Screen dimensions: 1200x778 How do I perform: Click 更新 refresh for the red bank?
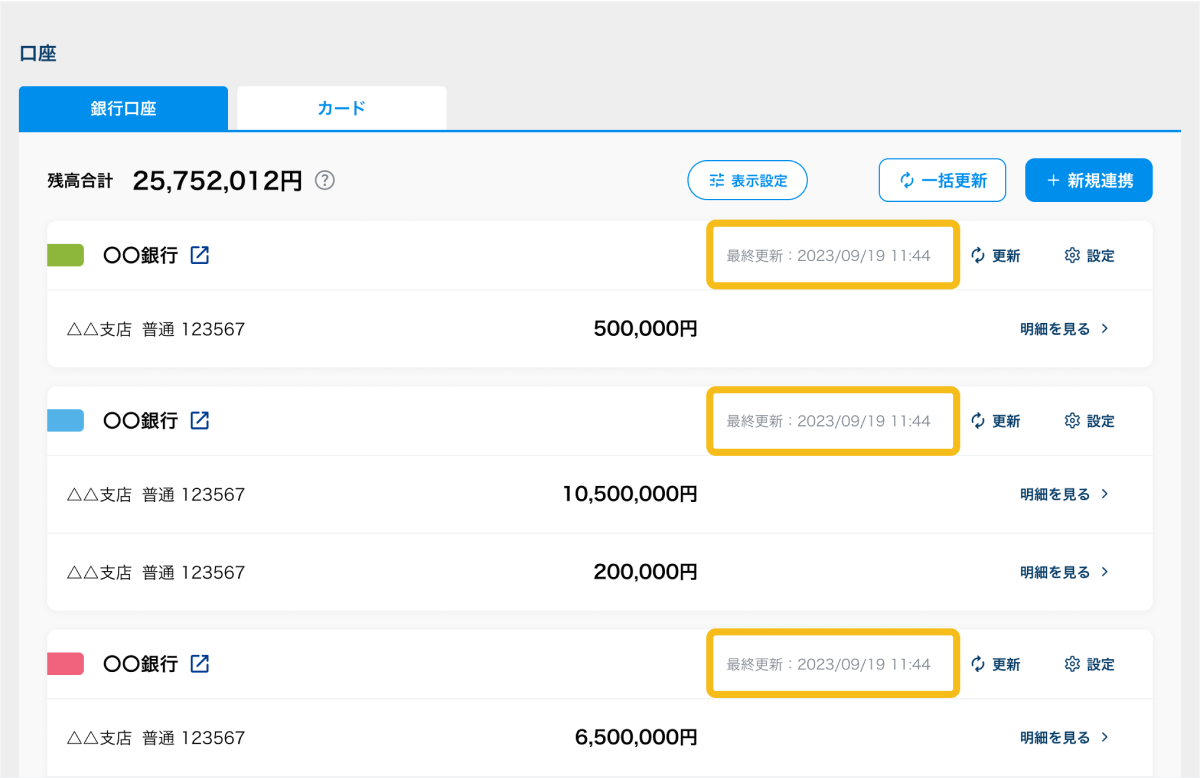click(x=995, y=664)
